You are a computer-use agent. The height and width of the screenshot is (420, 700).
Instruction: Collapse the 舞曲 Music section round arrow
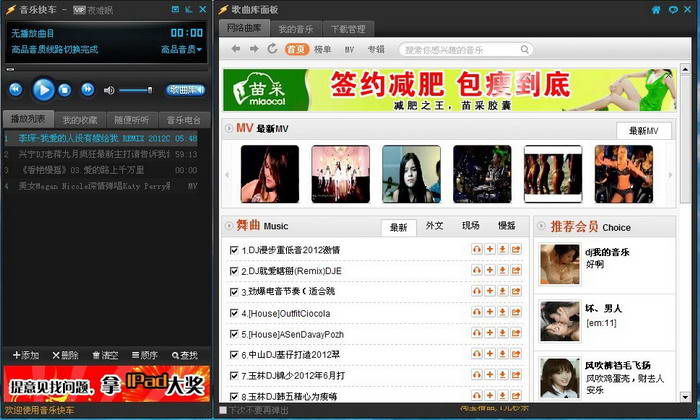point(229,226)
